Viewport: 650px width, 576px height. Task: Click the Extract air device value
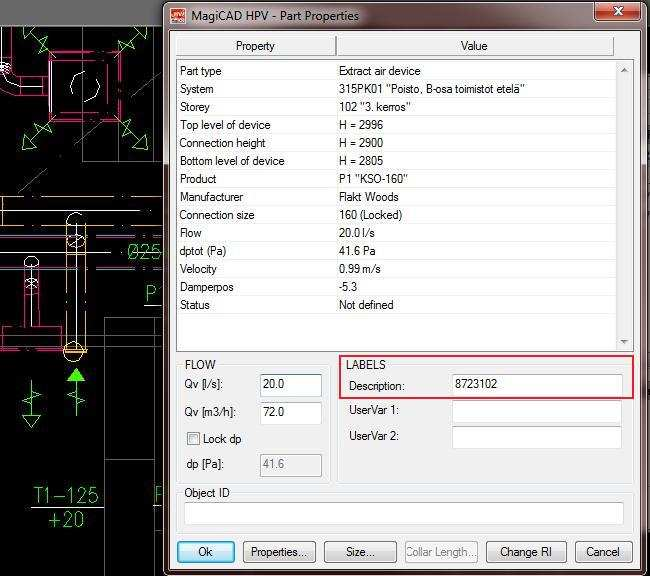tap(379, 71)
